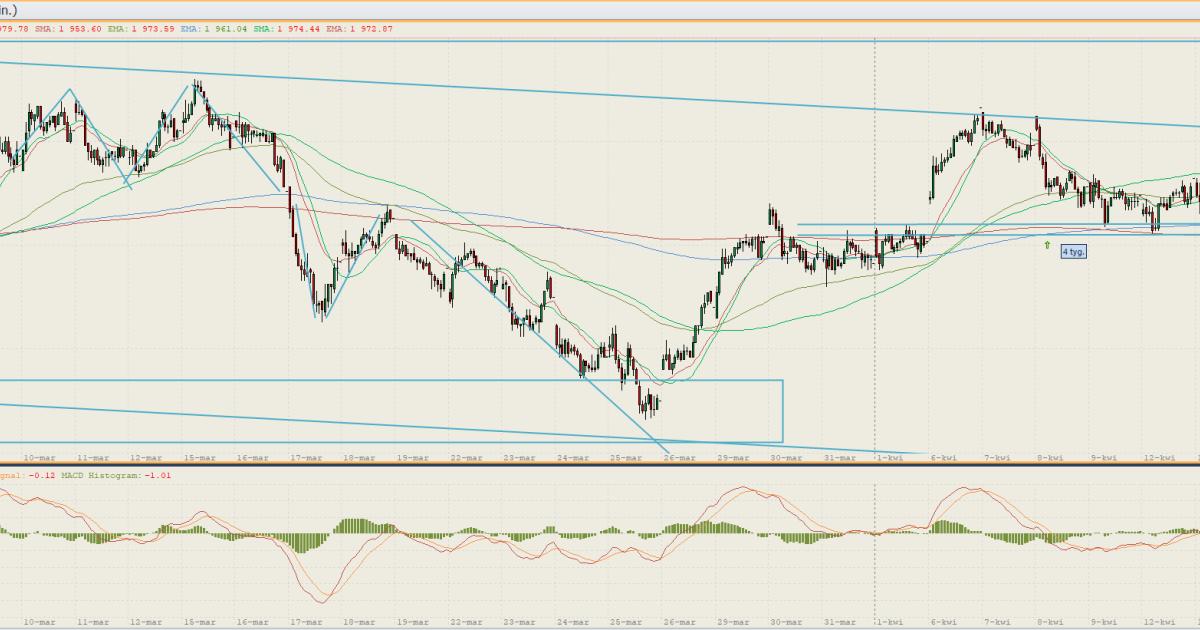
Task: Click 12-kwi on the MACD panel time axis
Action: [1159, 620]
